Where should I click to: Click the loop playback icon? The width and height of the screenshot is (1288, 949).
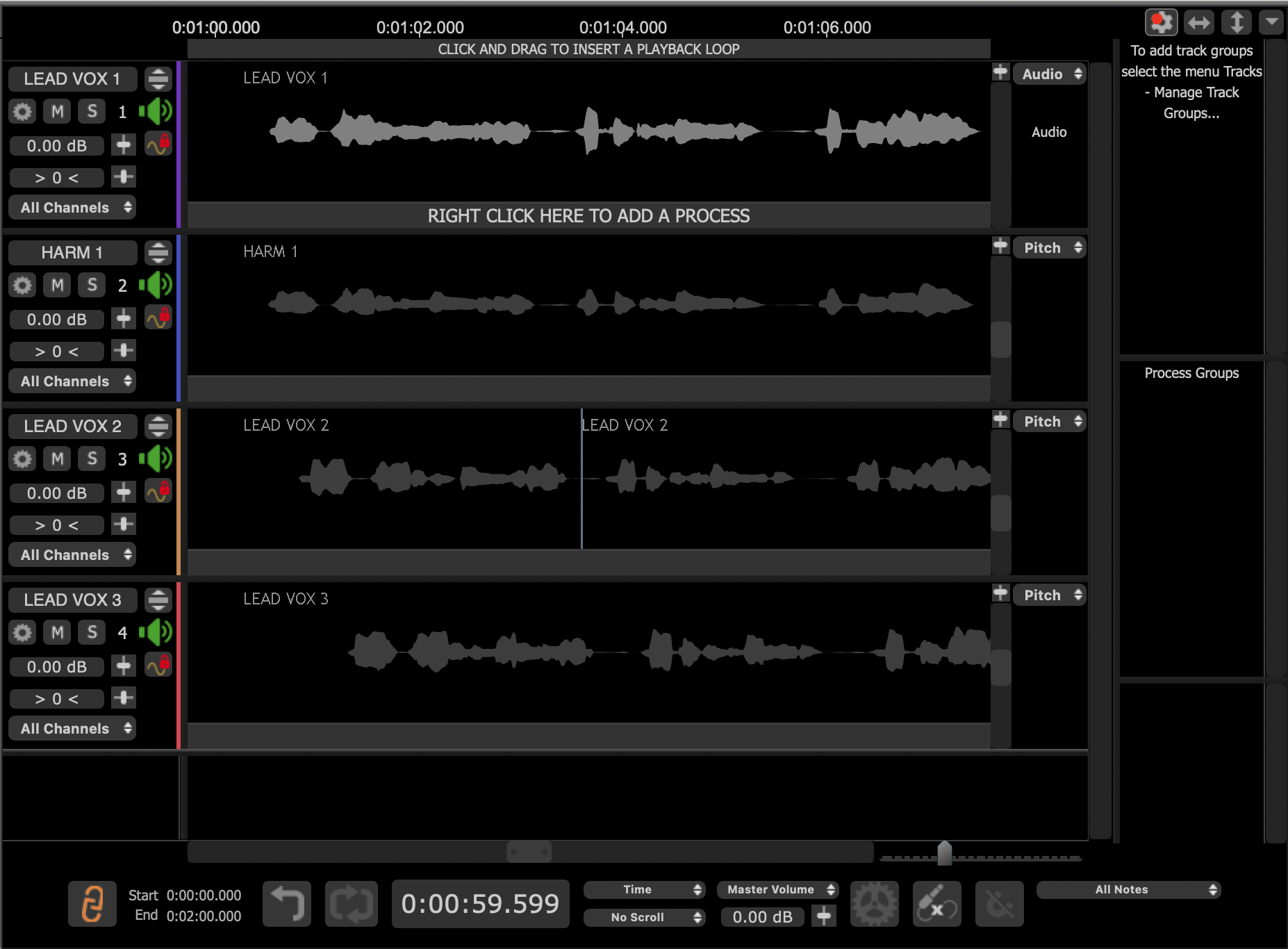(351, 904)
